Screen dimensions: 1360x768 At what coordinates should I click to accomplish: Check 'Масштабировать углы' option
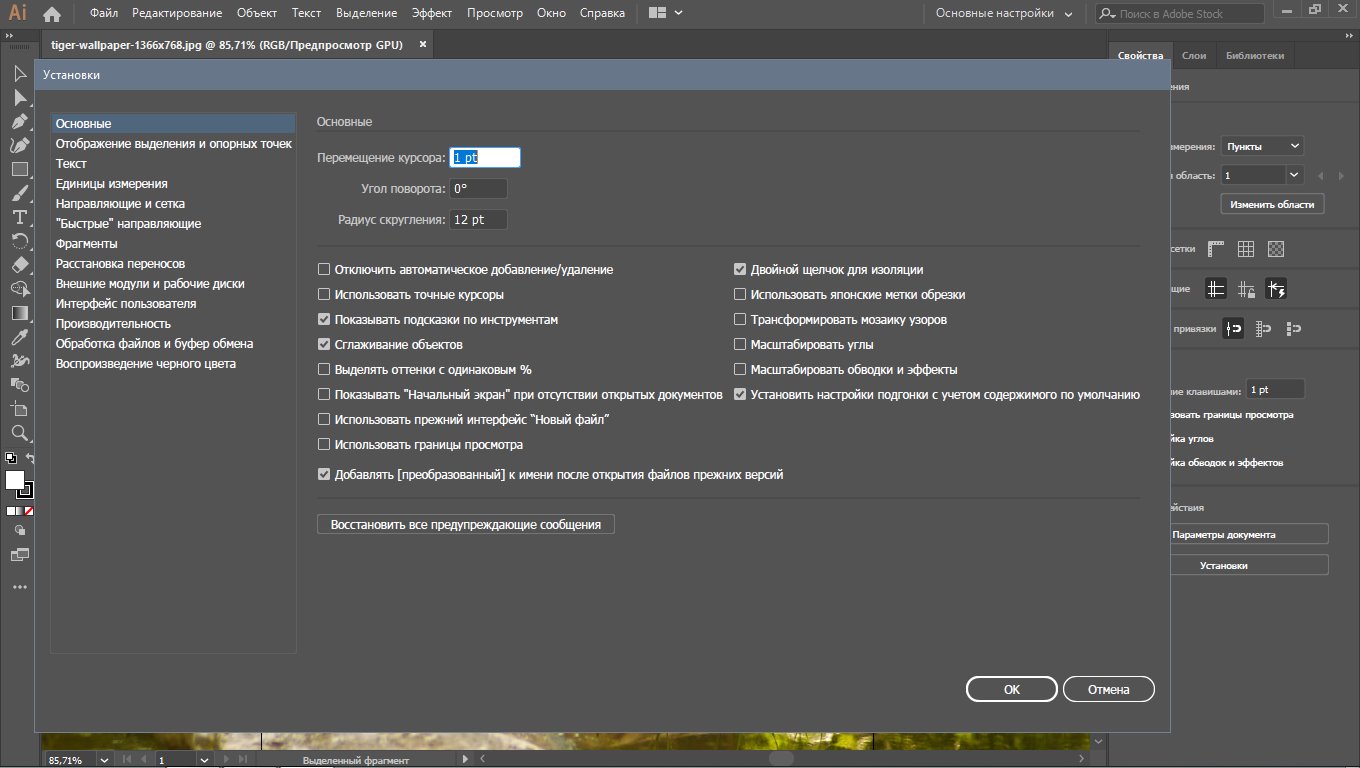[740, 345]
